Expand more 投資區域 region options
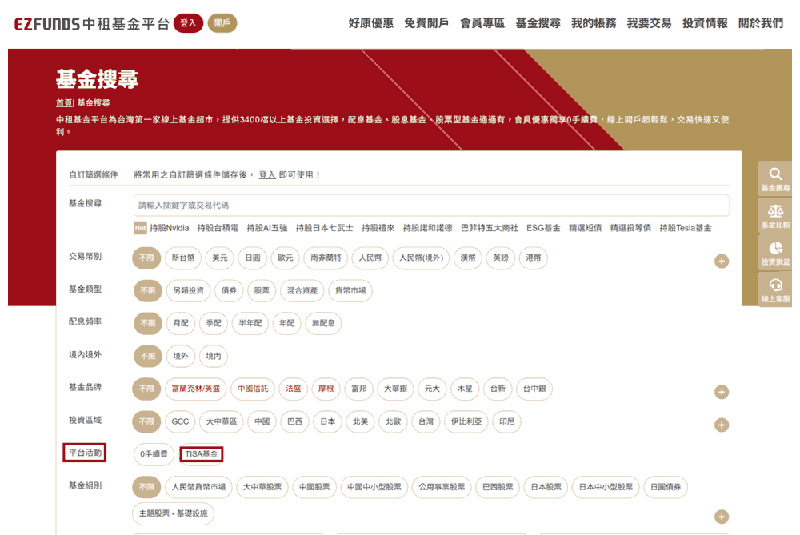800x535 pixels. [721, 425]
